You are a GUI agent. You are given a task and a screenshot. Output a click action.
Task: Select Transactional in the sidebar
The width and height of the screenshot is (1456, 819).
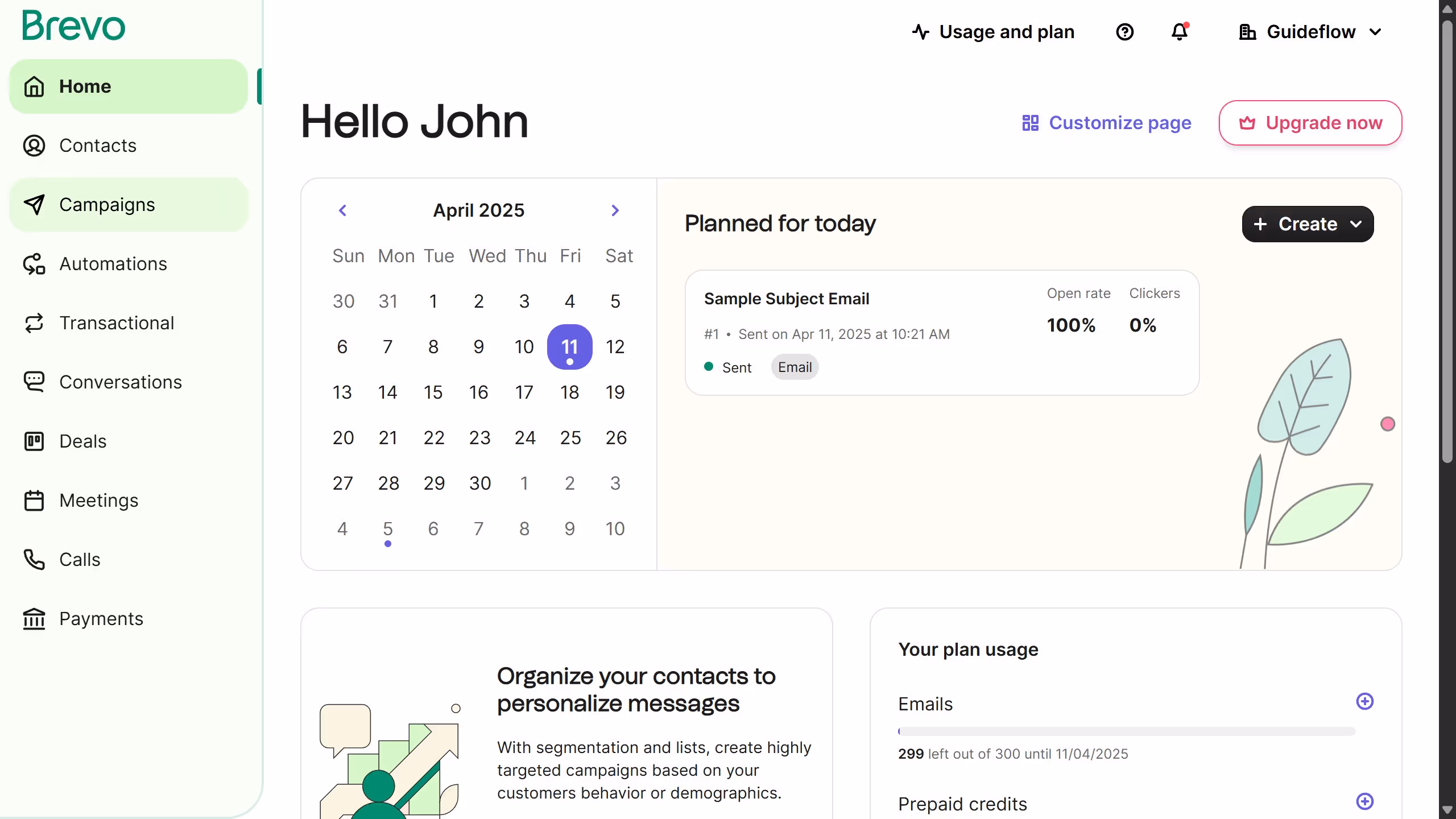117,323
